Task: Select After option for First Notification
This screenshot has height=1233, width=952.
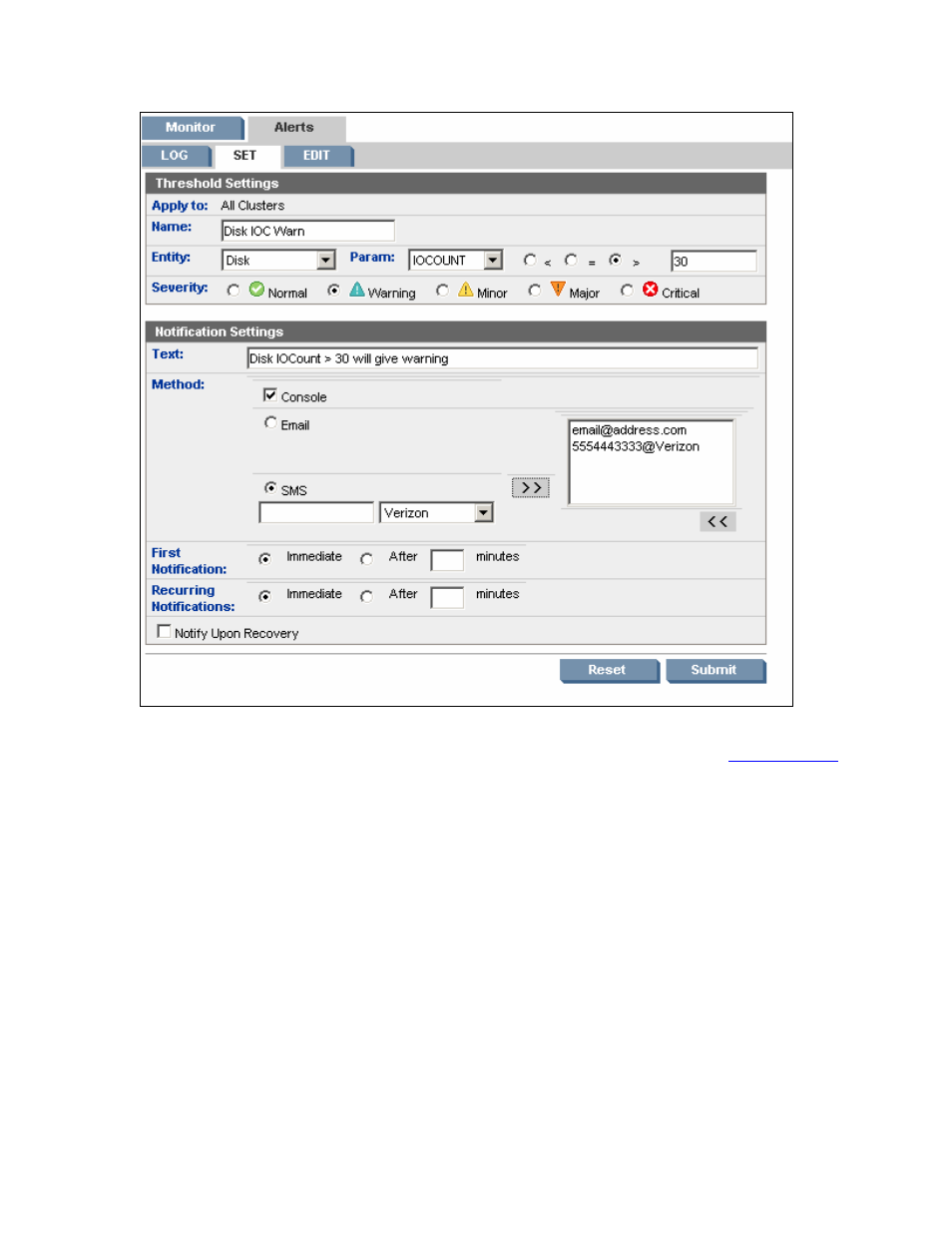Action: click(x=366, y=559)
